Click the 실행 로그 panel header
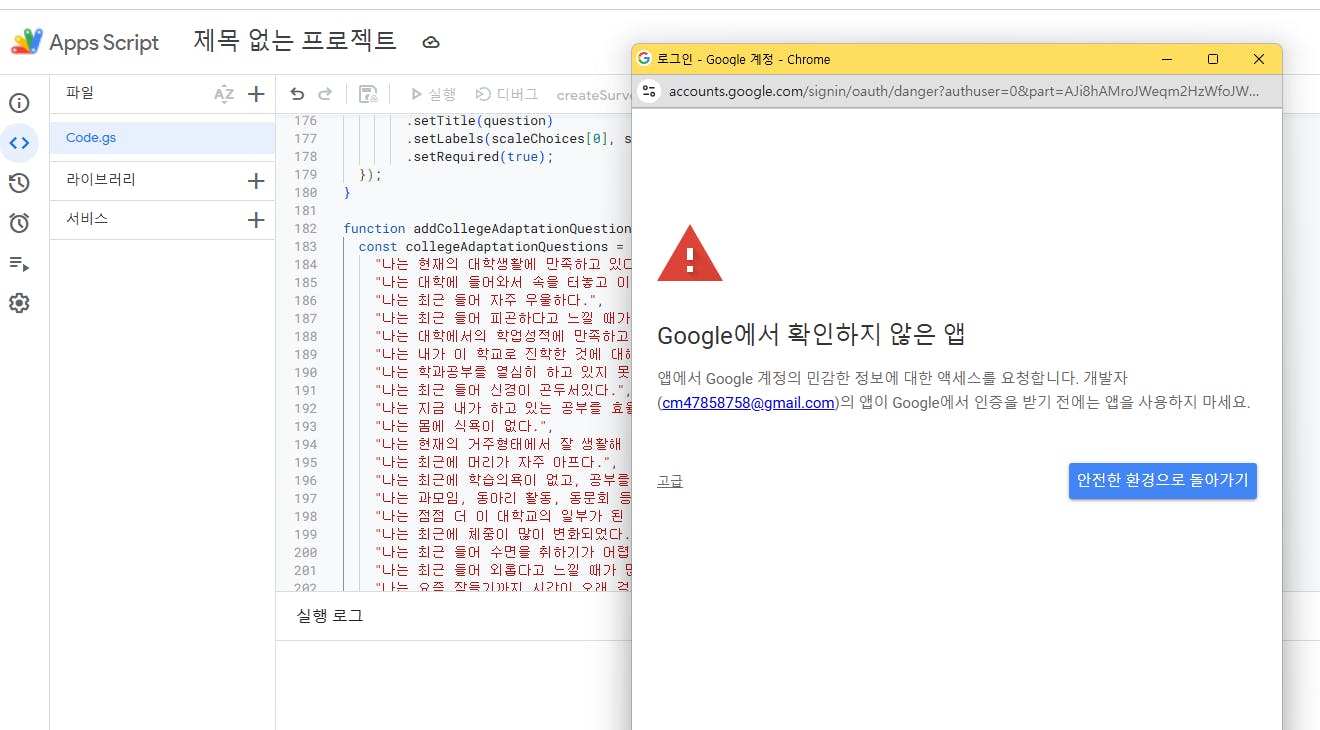Image resolution: width=1320 pixels, height=730 pixels. [330, 616]
